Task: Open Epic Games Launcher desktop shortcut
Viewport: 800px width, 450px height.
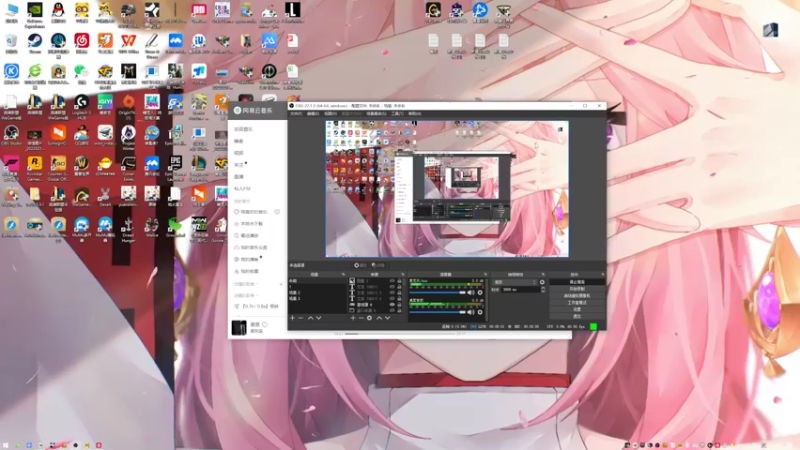Action: click(x=175, y=168)
